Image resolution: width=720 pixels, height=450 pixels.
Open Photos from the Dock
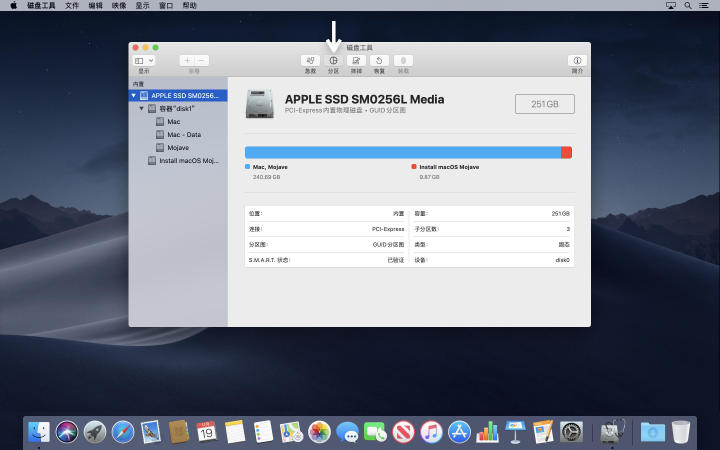(319, 432)
